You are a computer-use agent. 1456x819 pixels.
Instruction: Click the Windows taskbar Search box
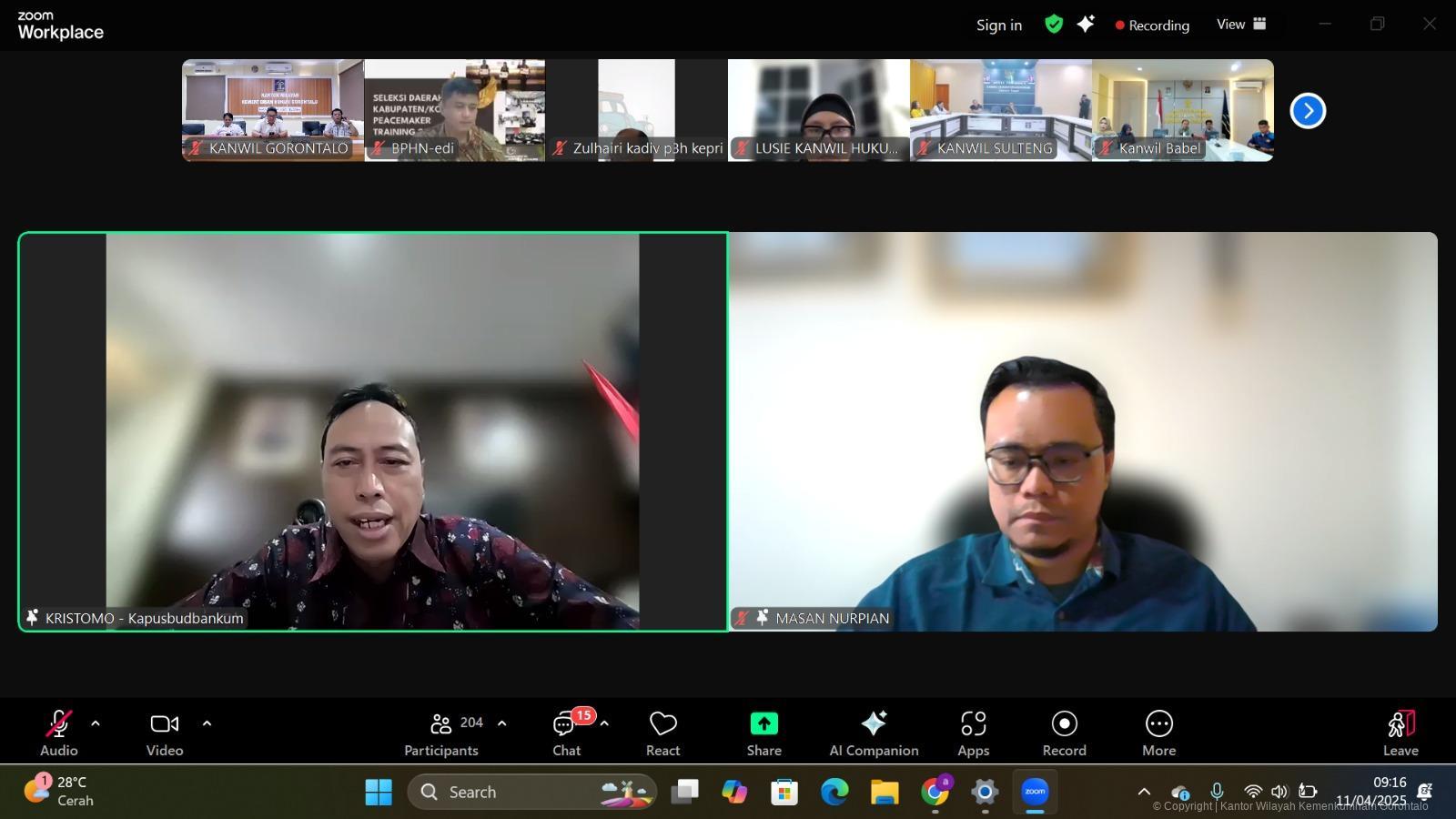[x=531, y=792]
